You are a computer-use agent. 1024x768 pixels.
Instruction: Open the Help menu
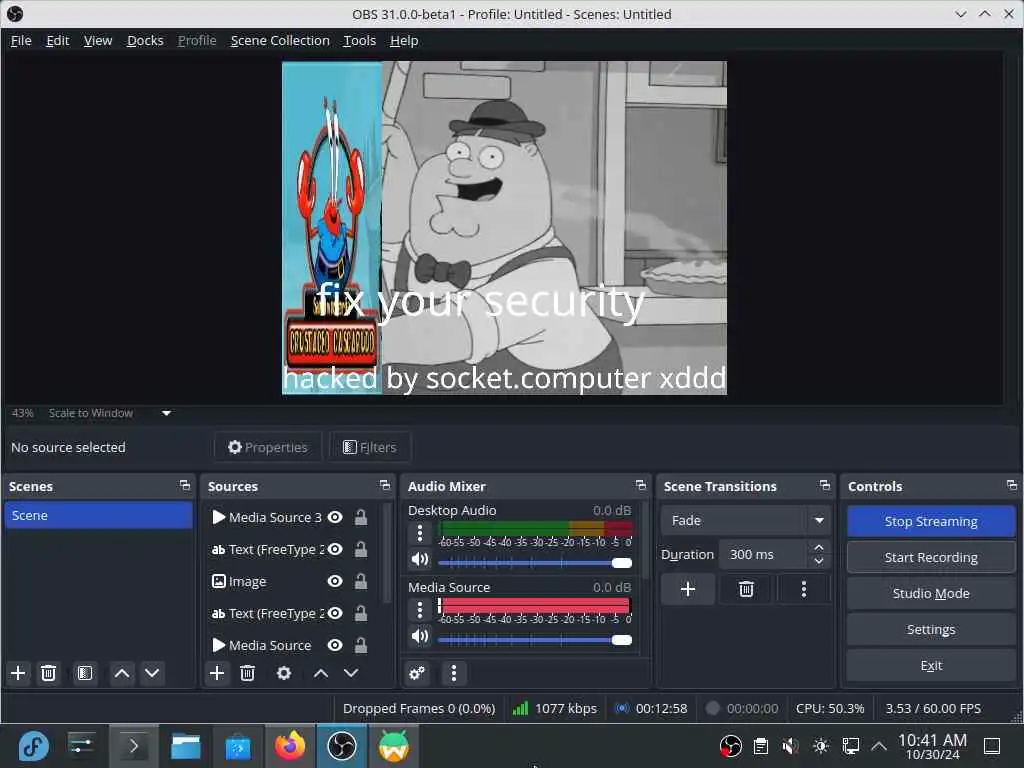[404, 40]
